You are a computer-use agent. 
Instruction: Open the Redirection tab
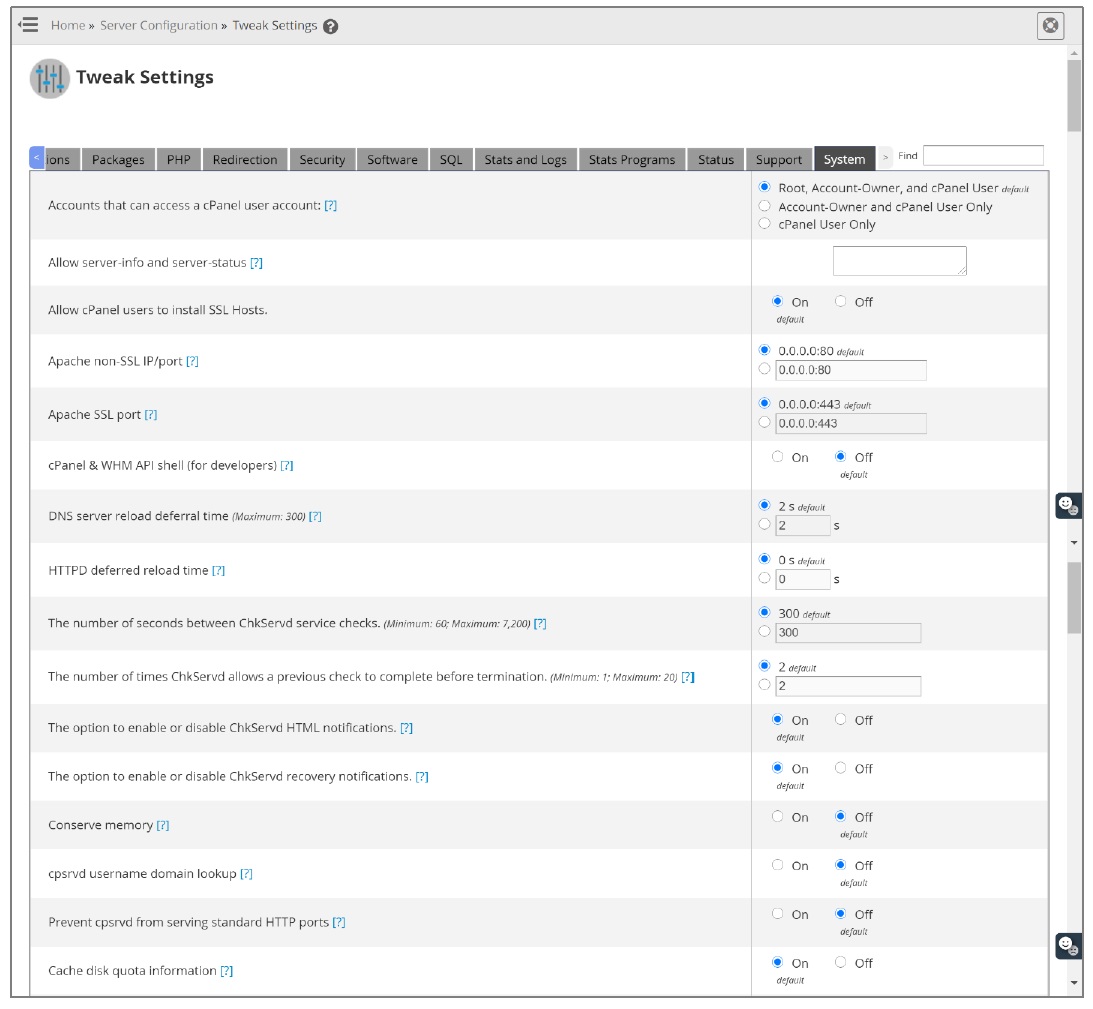[245, 160]
